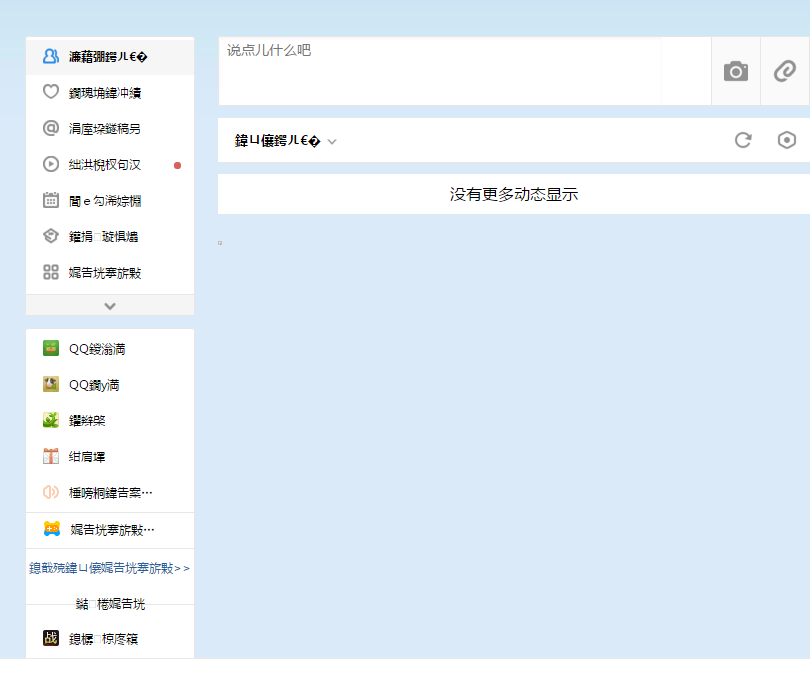This screenshot has width=810, height=680.
Task: Launch the QQ farm app with green icon
Action: [x=110, y=349]
